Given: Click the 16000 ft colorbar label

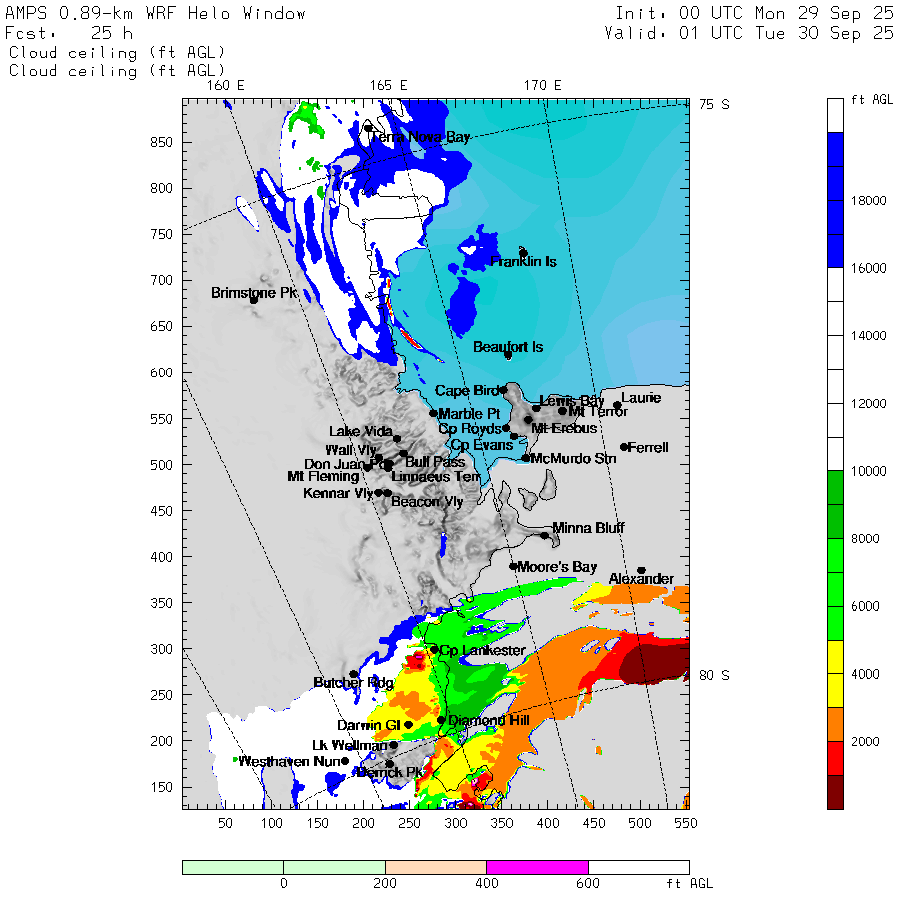Looking at the screenshot, I should pos(868,268).
